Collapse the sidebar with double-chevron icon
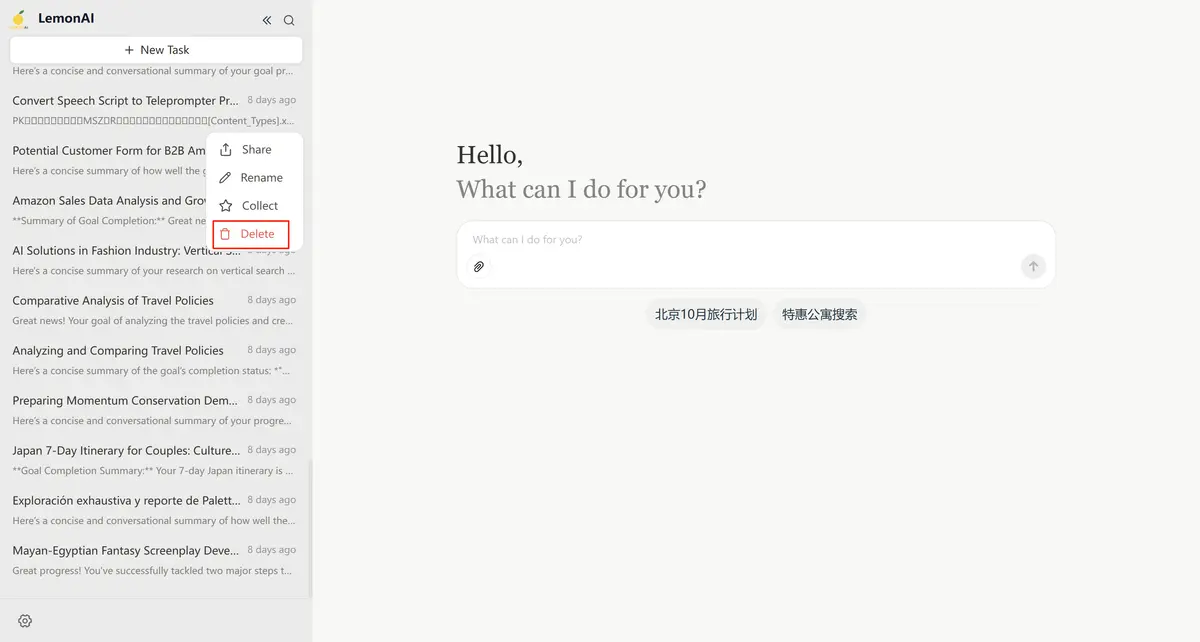The image size is (1200, 642). (267, 20)
